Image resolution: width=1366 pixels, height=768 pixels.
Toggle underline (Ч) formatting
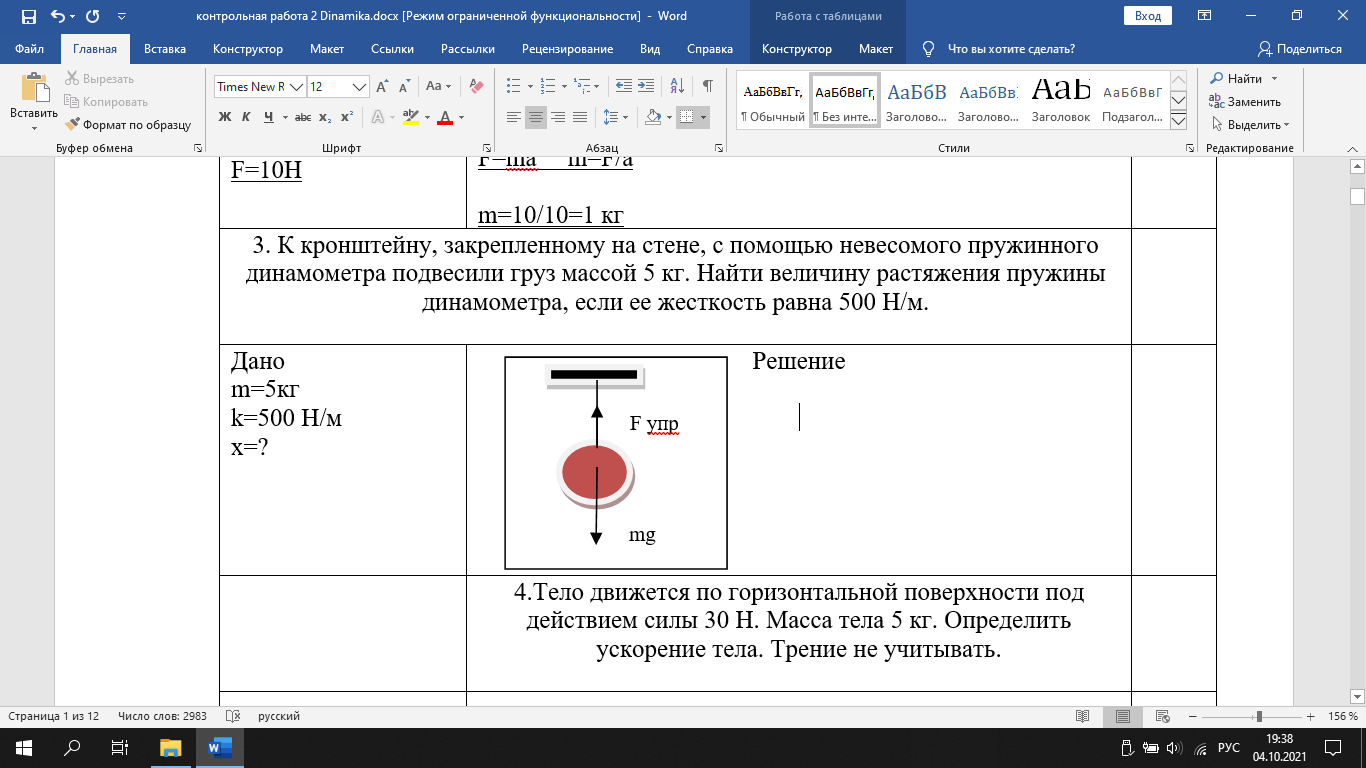click(x=269, y=117)
